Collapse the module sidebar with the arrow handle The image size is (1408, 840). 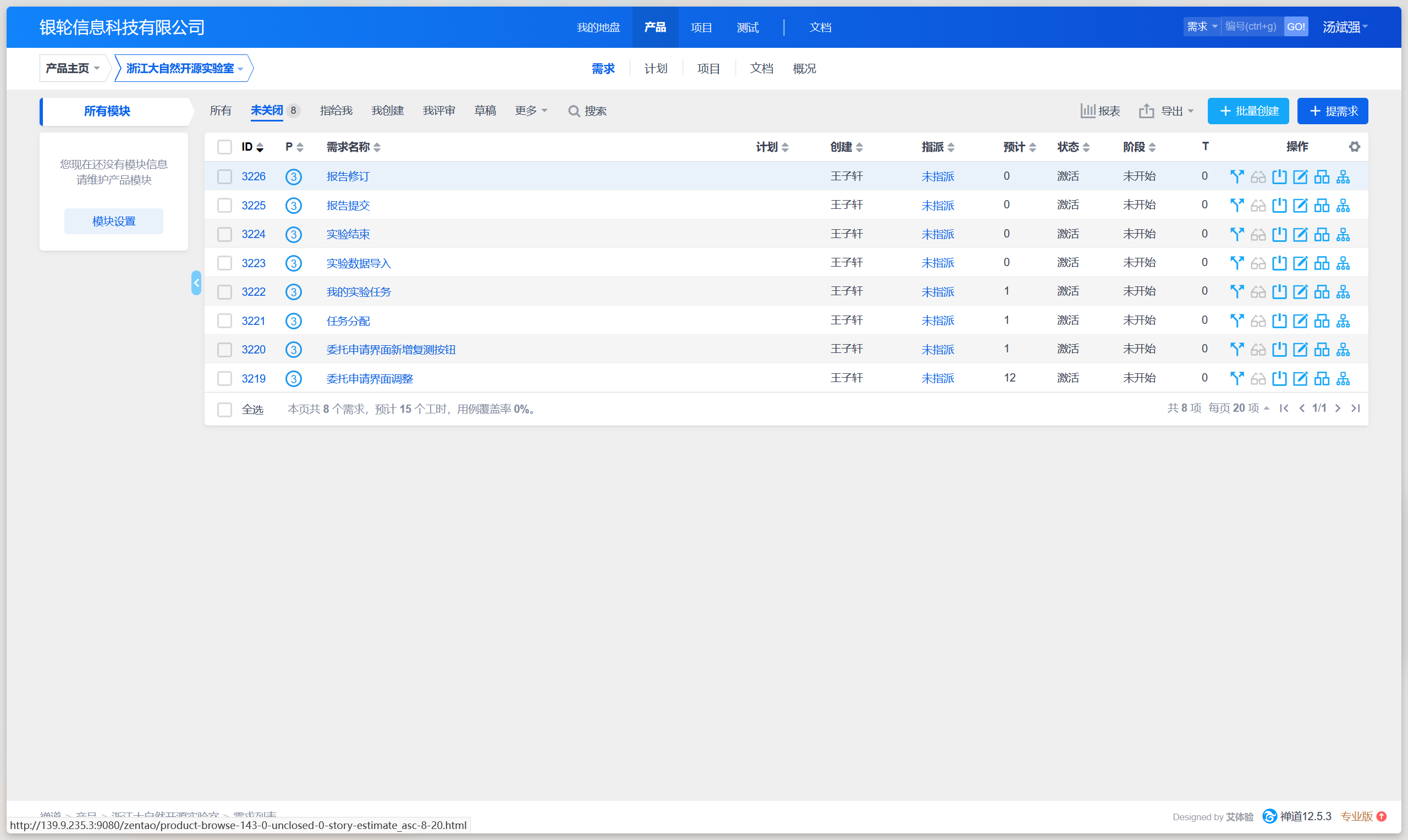tap(196, 283)
